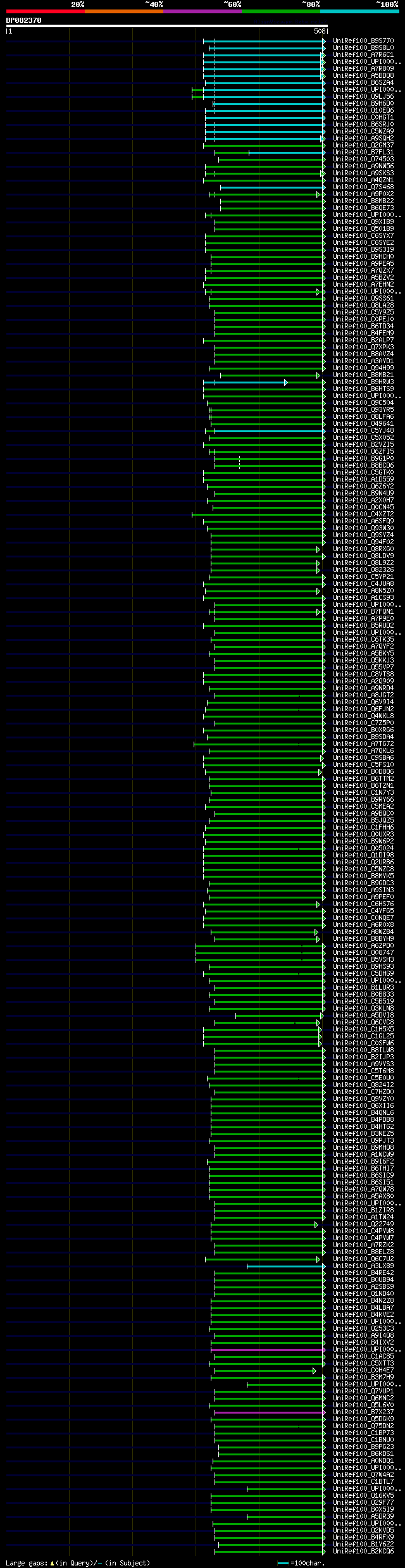Select the UniRef100_B9HRW3 label
This screenshot has height=1568, width=405.
point(363,382)
